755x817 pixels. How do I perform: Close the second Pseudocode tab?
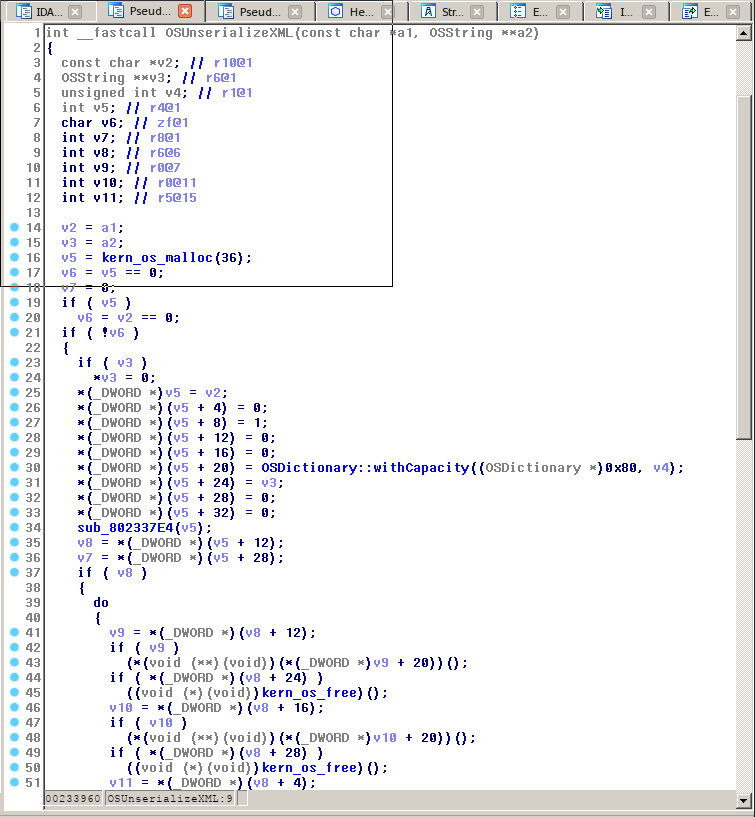[x=295, y=11]
